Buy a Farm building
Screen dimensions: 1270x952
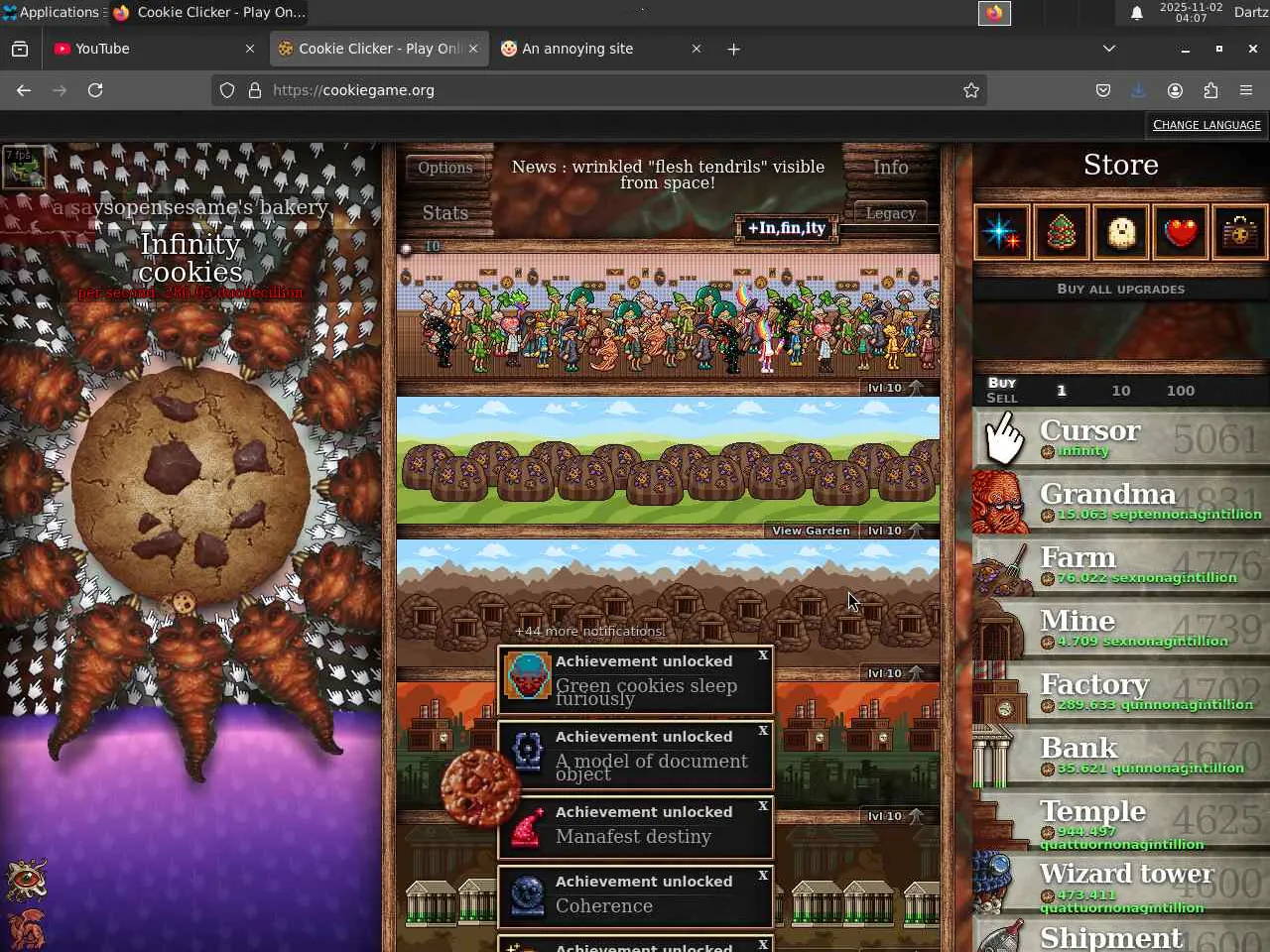pyautogui.click(x=1121, y=564)
